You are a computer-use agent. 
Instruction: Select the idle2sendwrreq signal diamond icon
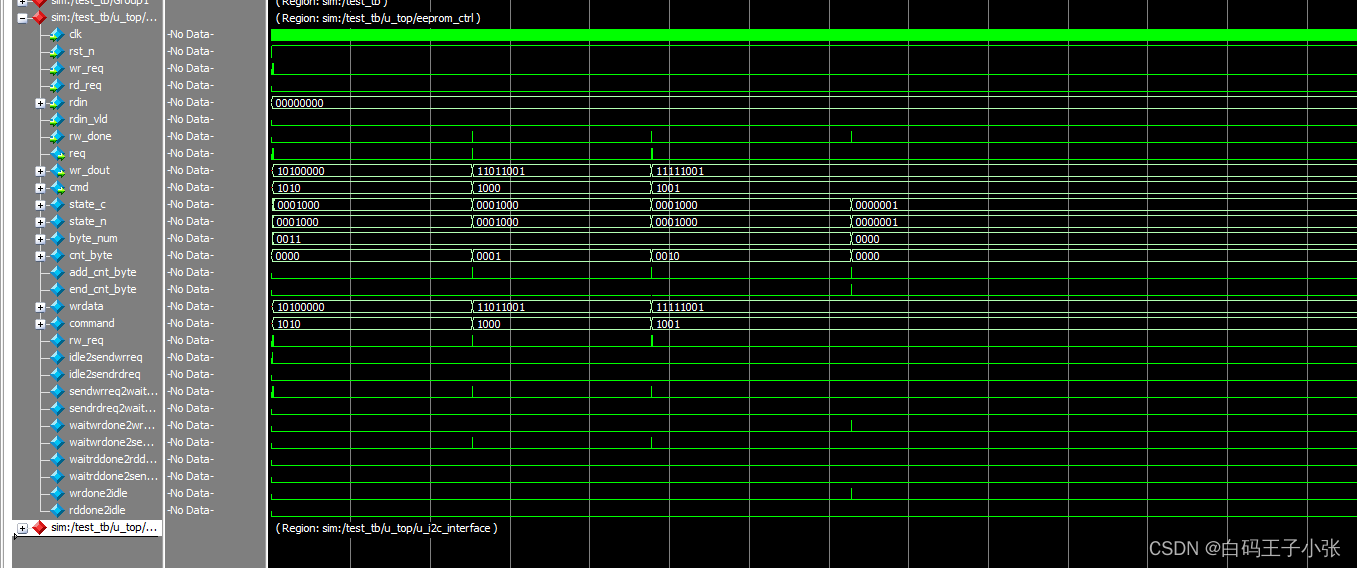point(57,357)
